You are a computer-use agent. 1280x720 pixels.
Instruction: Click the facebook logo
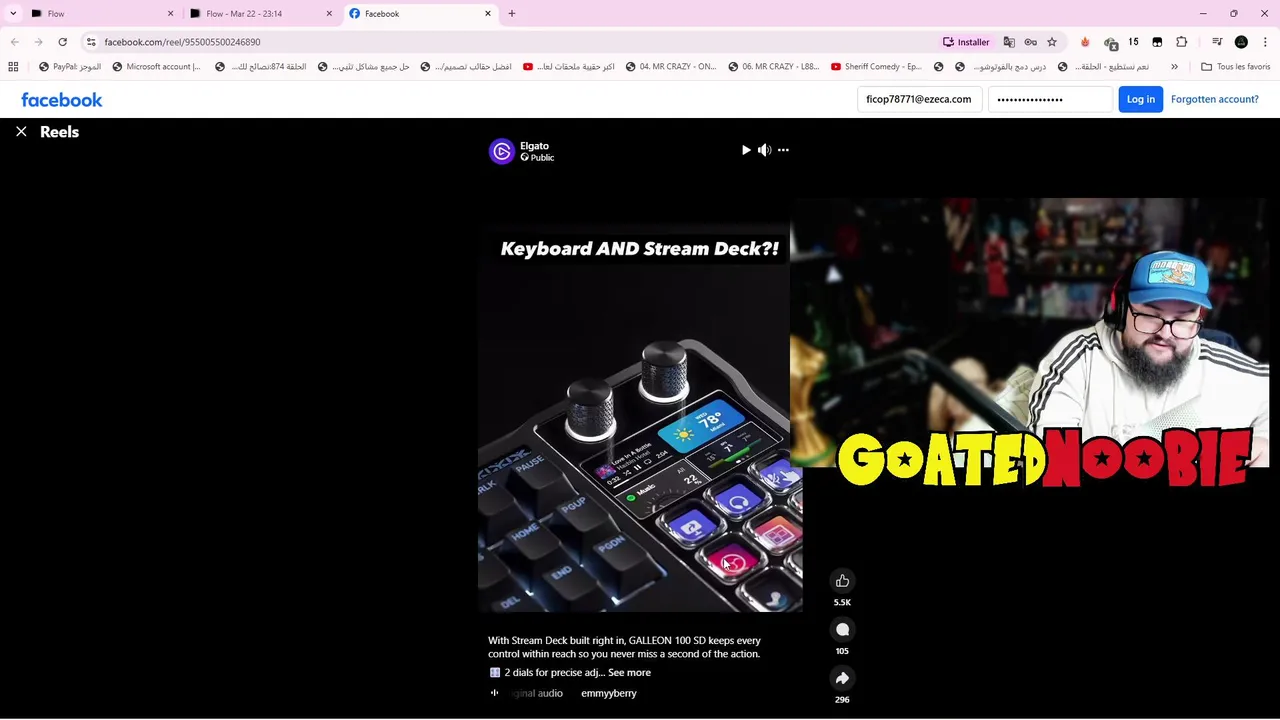click(62, 100)
